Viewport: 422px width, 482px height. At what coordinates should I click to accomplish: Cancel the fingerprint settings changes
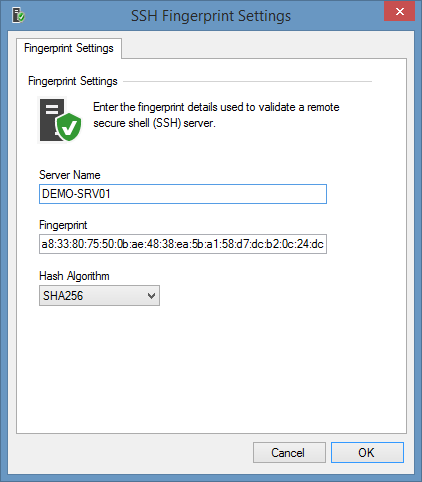coord(289,452)
